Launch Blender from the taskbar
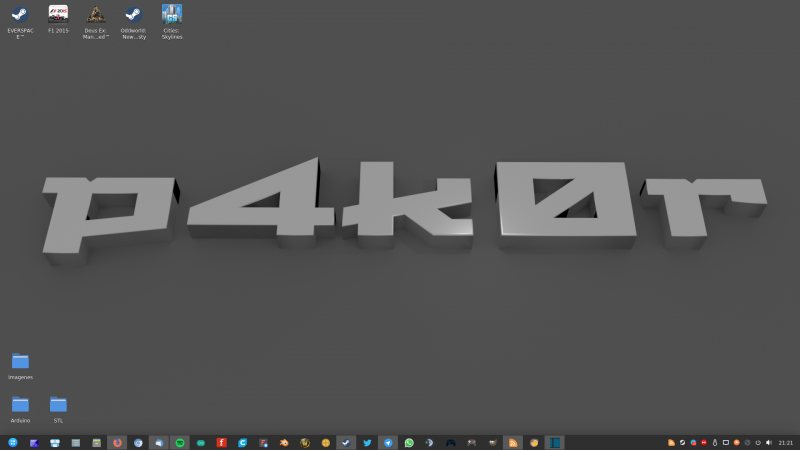800x450 pixels. coord(284,442)
